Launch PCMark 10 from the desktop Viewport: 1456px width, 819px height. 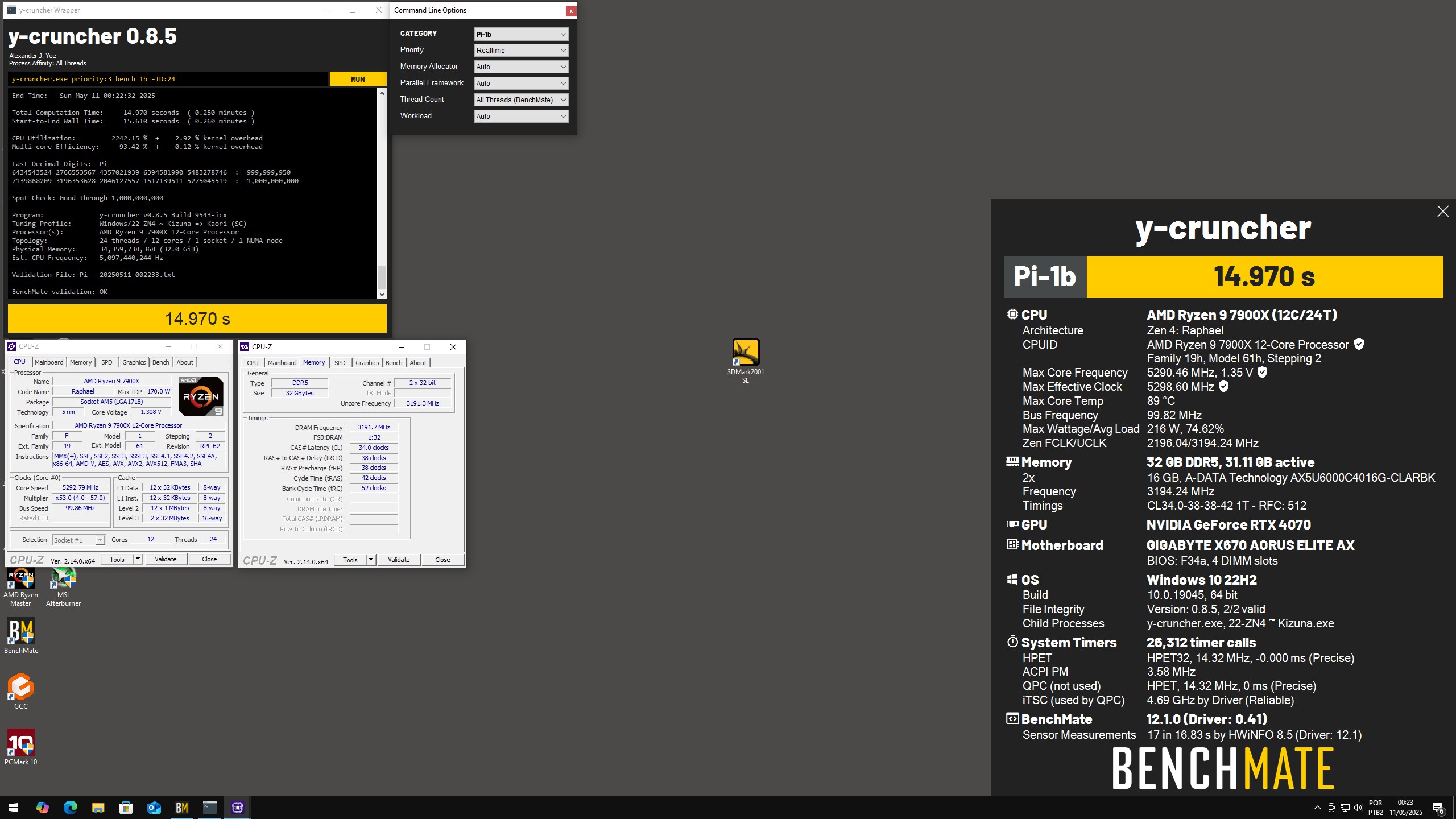point(21,747)
